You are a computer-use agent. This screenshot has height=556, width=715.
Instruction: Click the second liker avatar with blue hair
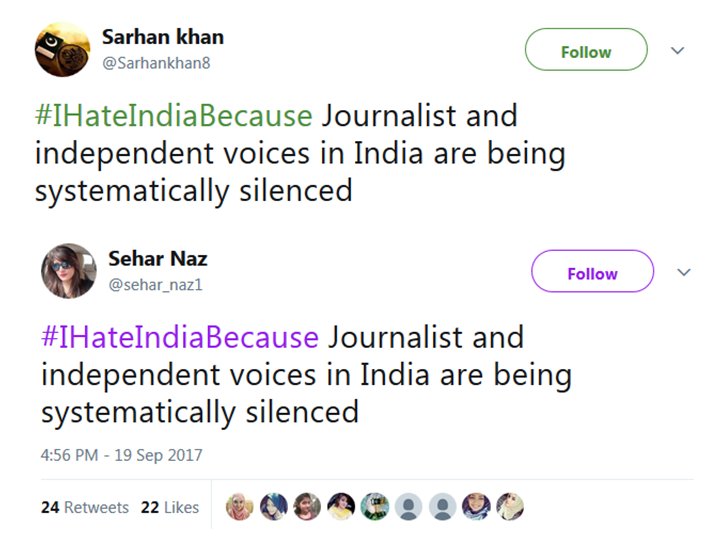tap(274, 507)
